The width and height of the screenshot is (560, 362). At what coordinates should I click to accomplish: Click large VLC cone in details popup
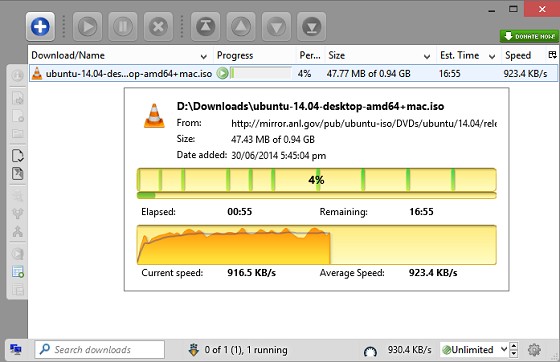point(154,116)
